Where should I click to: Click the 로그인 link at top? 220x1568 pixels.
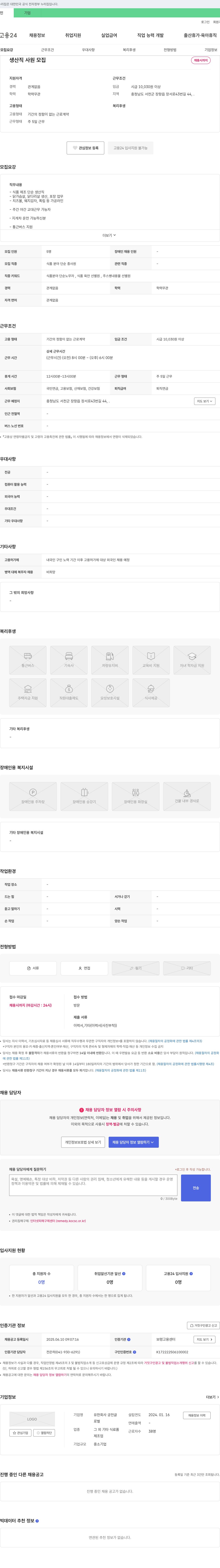pos(205,22)
